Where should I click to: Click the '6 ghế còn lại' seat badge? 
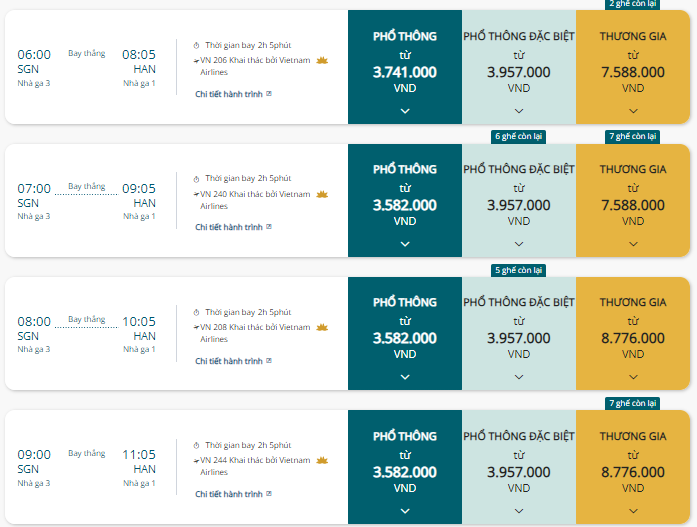pyautogui.click(x=518, y=136)
